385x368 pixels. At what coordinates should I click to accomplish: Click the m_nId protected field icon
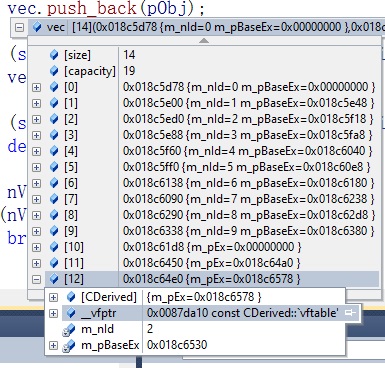pyautogui.click(x=69, y=330)
